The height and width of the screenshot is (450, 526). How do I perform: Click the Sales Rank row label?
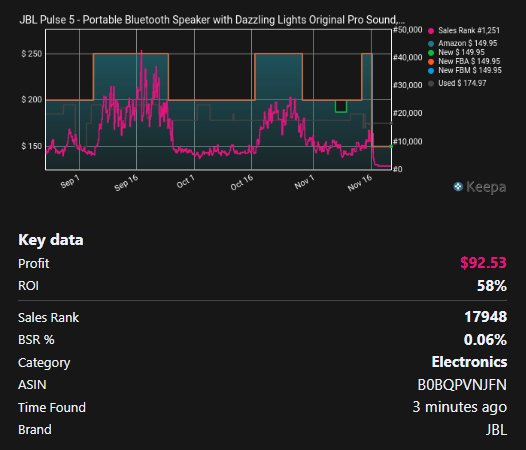tap(48, 318)
